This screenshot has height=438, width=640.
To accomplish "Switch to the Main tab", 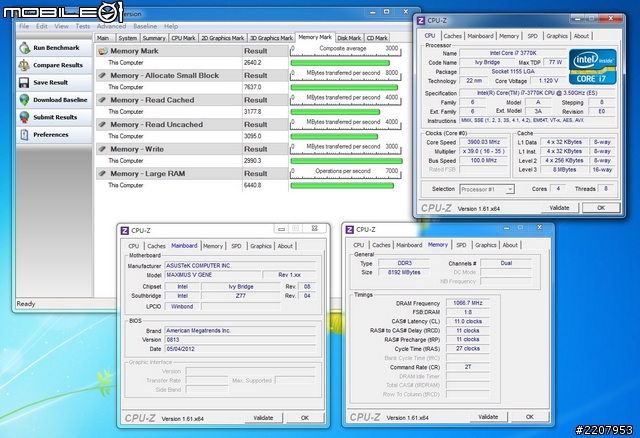I will tap(103, 38).
